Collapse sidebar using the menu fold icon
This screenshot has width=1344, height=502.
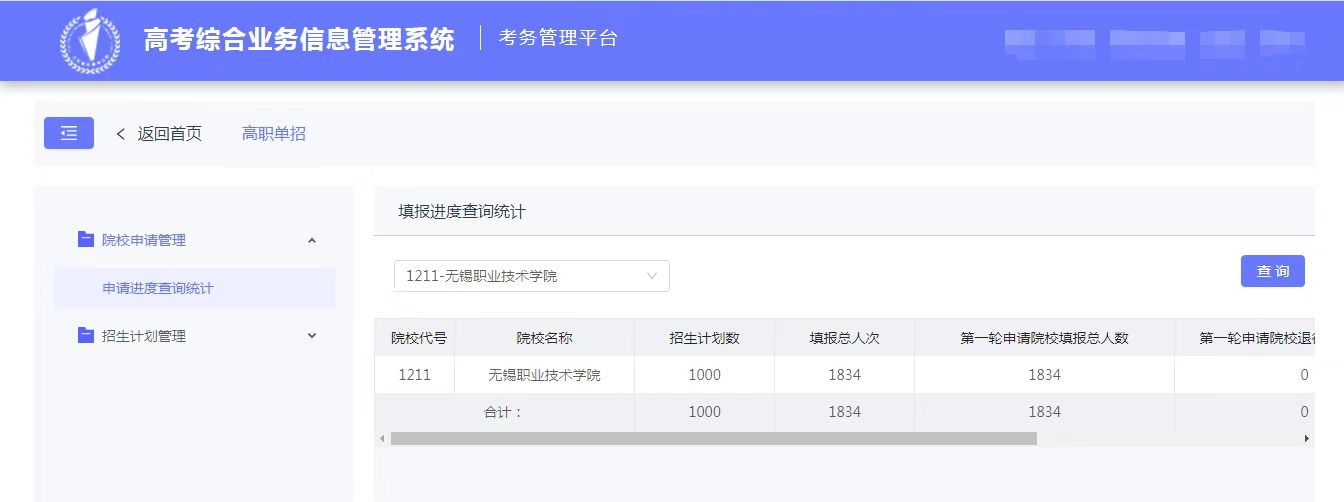pos(69,133)
